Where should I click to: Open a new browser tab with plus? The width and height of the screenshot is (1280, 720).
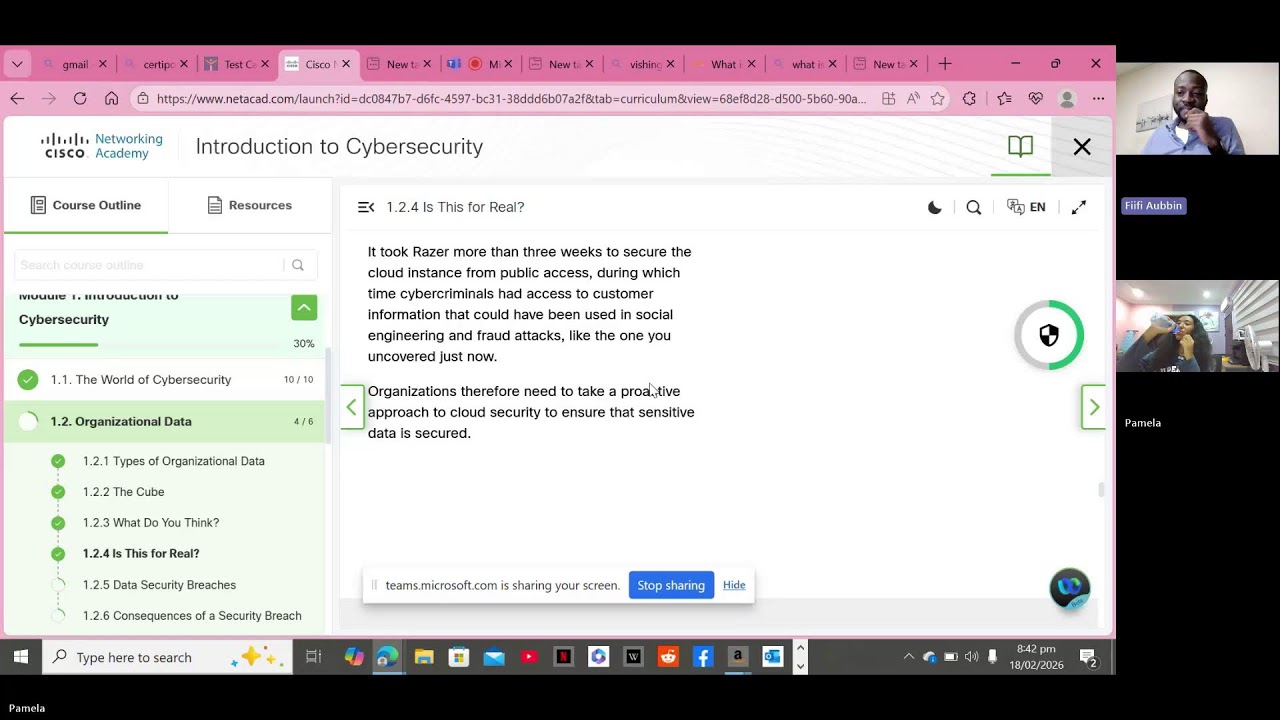tap(945, 64)
